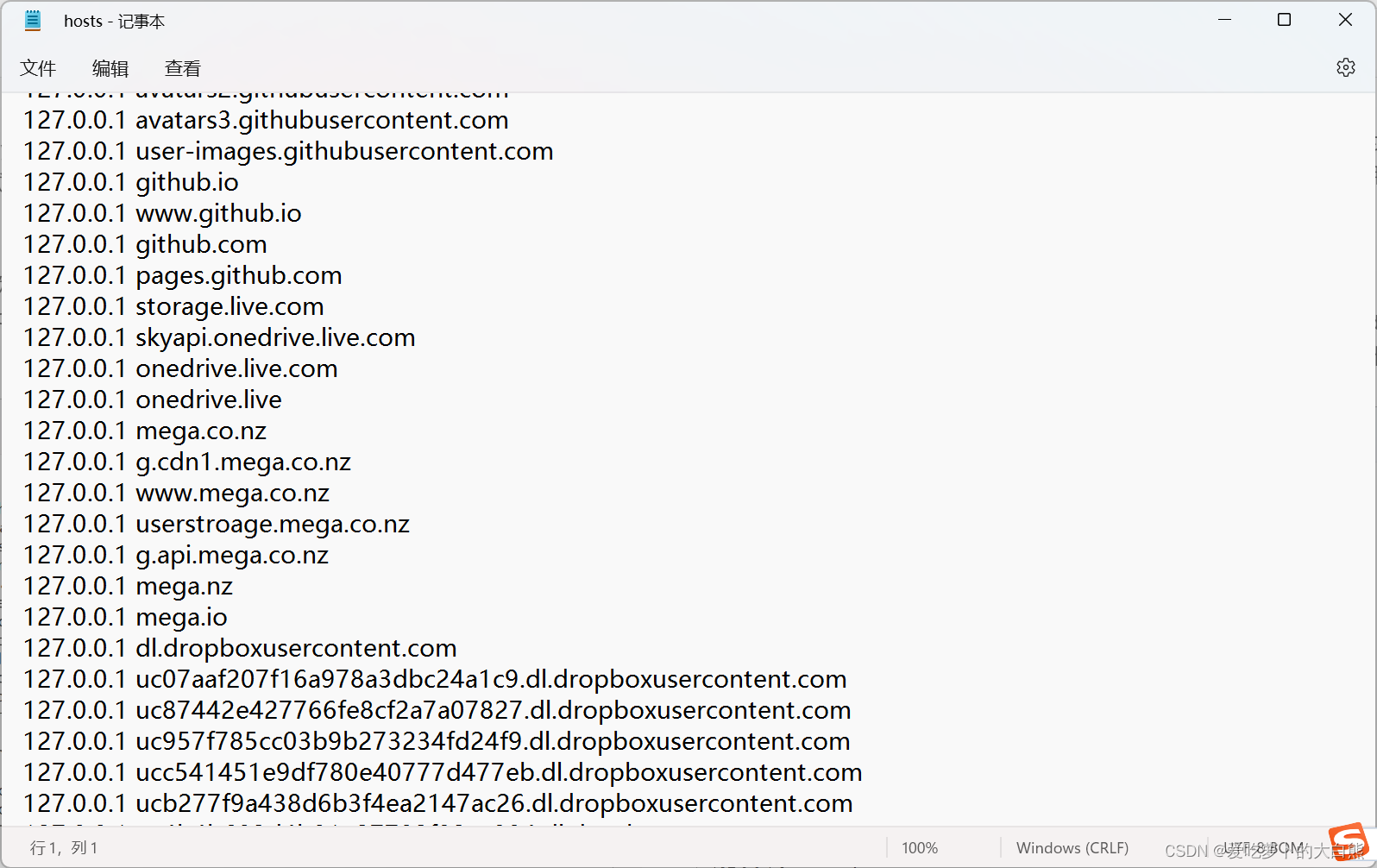
Task: Click the line 127.0.0.1 github.io
Action: click(131, 182)
